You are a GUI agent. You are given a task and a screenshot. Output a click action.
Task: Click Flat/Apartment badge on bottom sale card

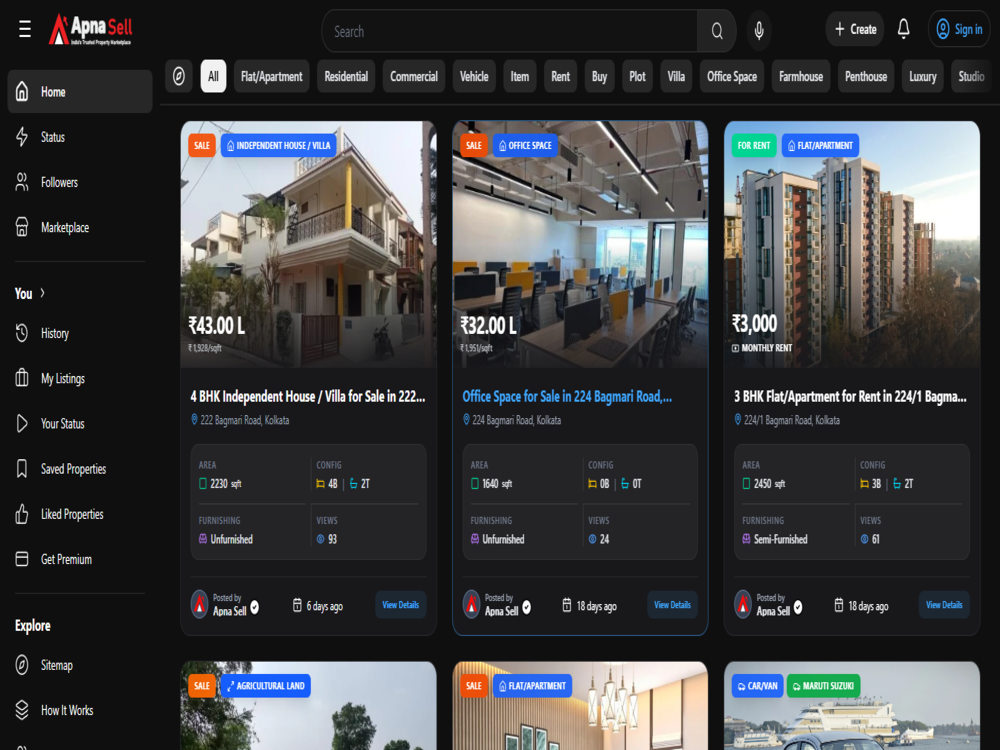tap(533, 686)
